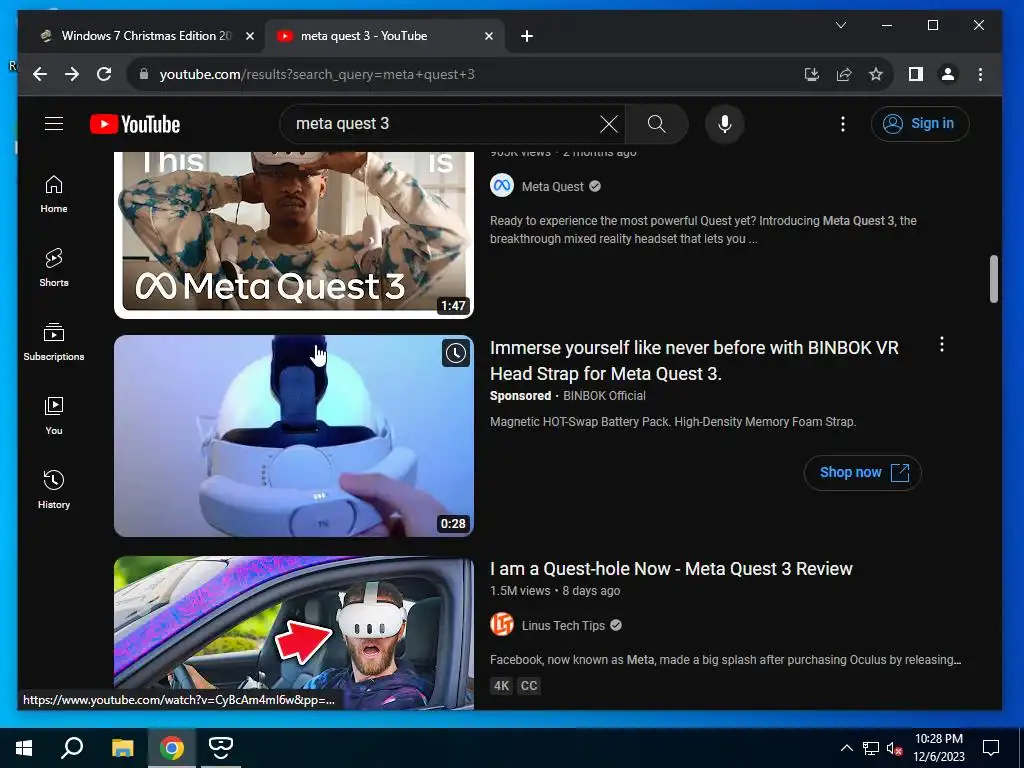1024x768 pixels.
Task: Run search with the magnifier button
Action: coord(656,124)
